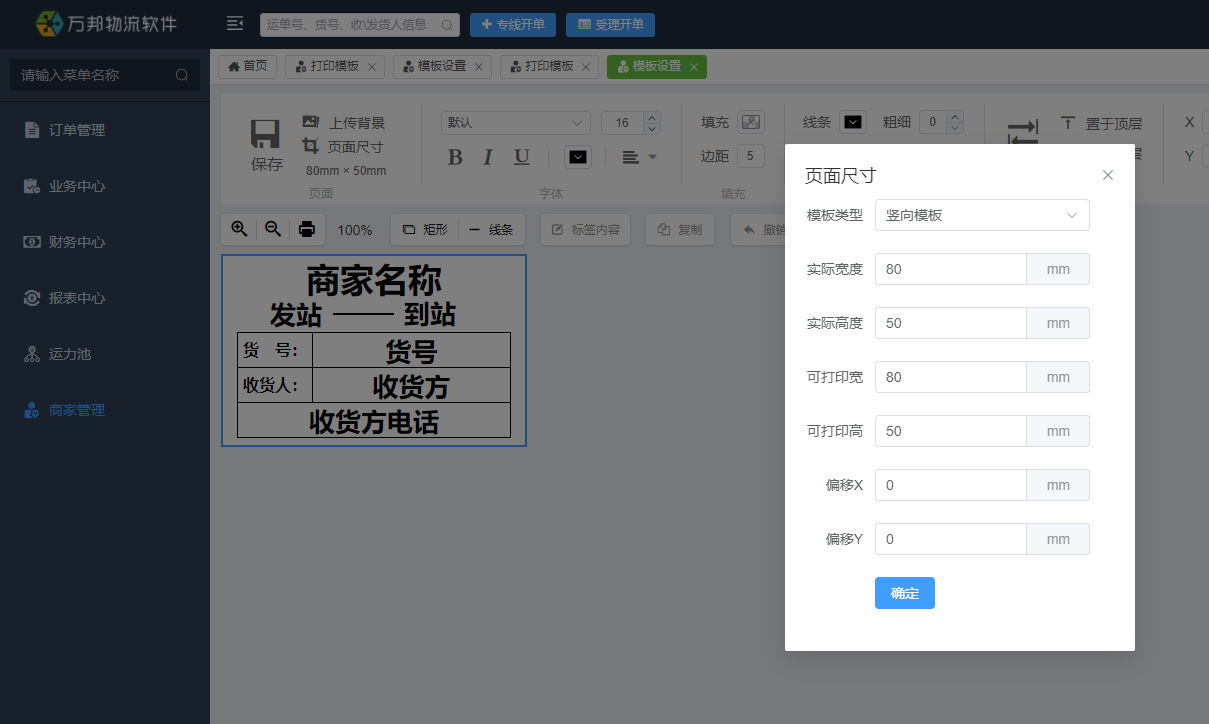Open the 首页 home tab

click(x=248, y=66)
